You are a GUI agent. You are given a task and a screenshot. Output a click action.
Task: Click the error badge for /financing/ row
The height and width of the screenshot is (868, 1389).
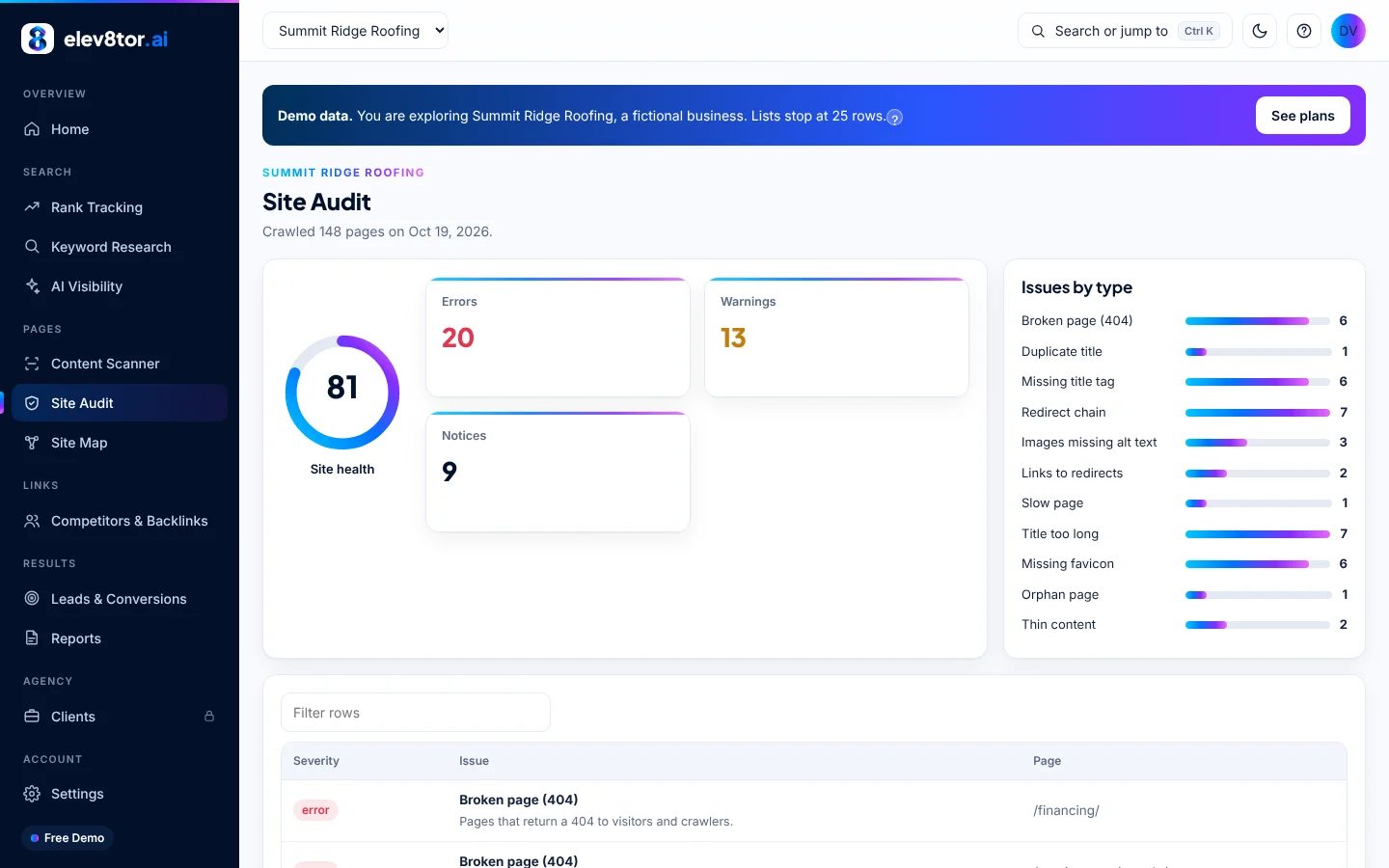click(315, 810)
